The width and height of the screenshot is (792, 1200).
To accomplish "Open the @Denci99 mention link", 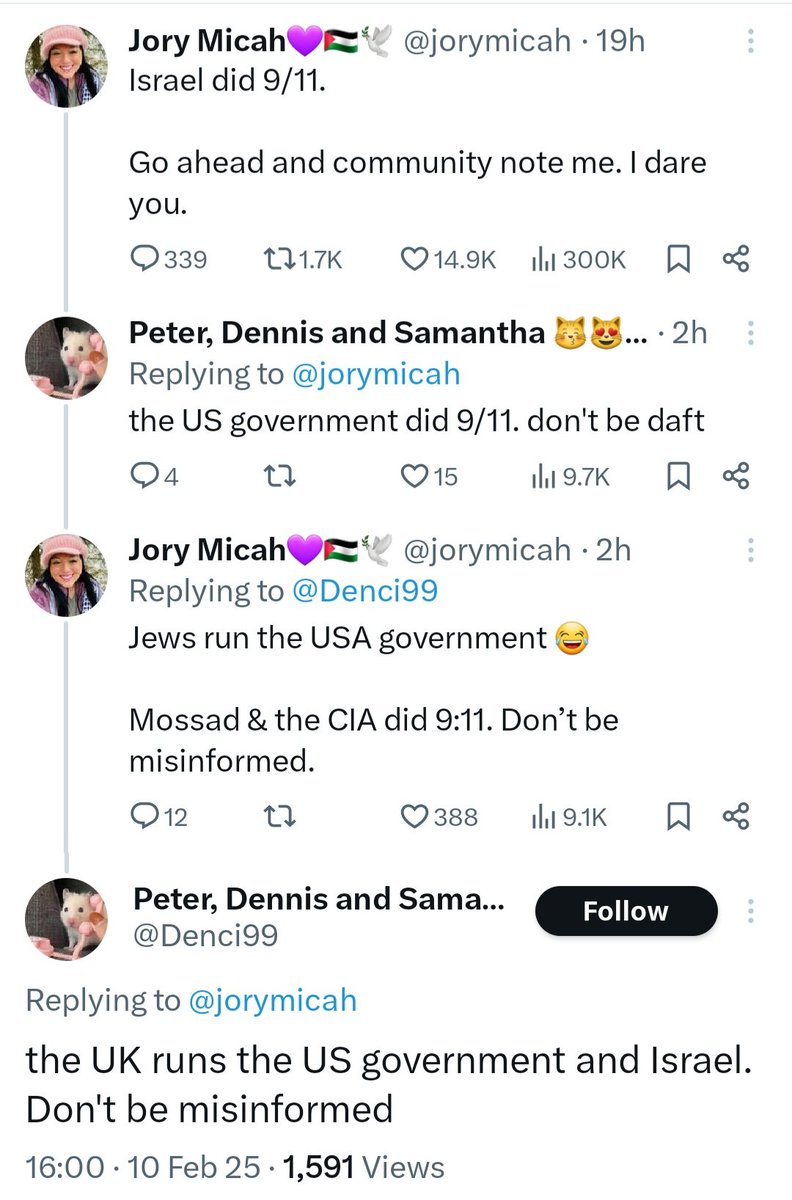I will (x=364, y=591).
